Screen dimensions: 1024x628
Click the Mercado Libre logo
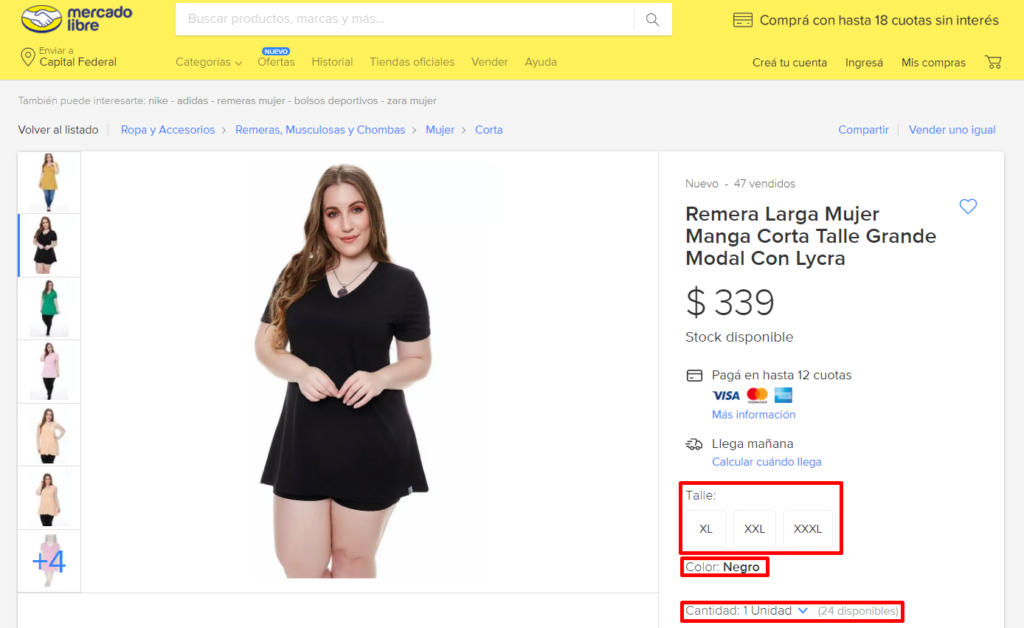pyautogui.click(x=76, y=20)
